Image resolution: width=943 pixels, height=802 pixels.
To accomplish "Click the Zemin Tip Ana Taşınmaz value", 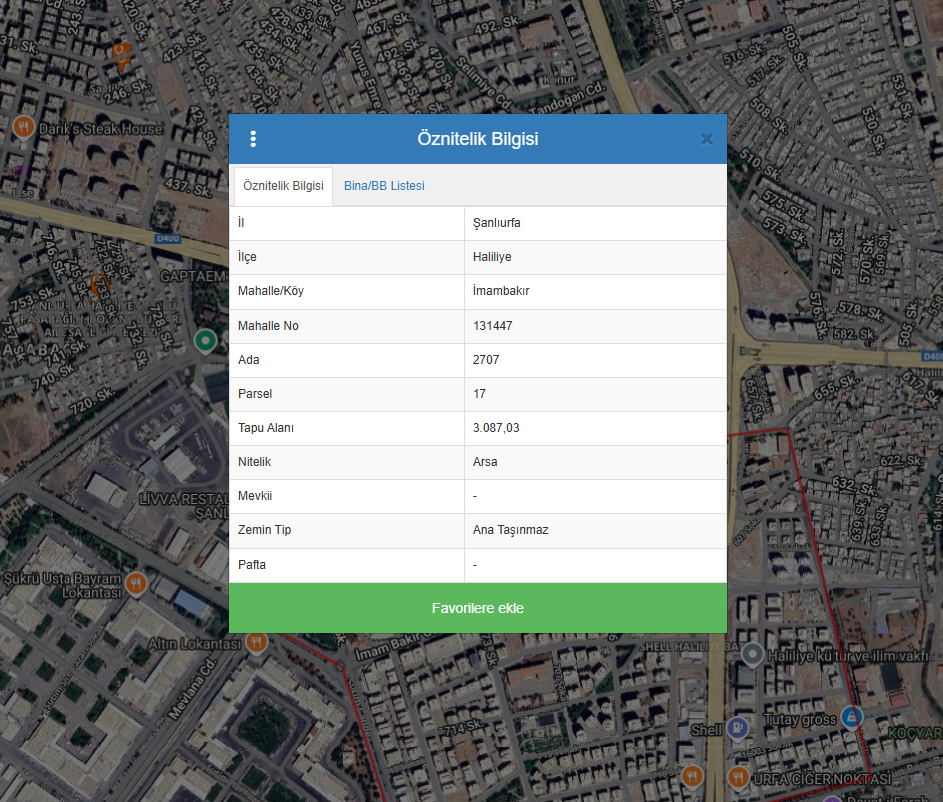I will point(510,530).
